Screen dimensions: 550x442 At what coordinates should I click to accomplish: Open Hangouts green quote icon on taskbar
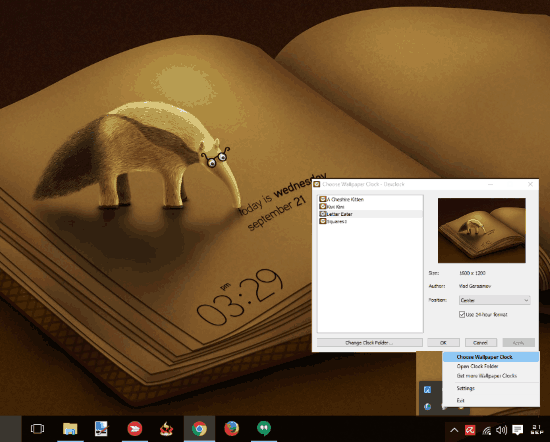click(x=264, y=429)
